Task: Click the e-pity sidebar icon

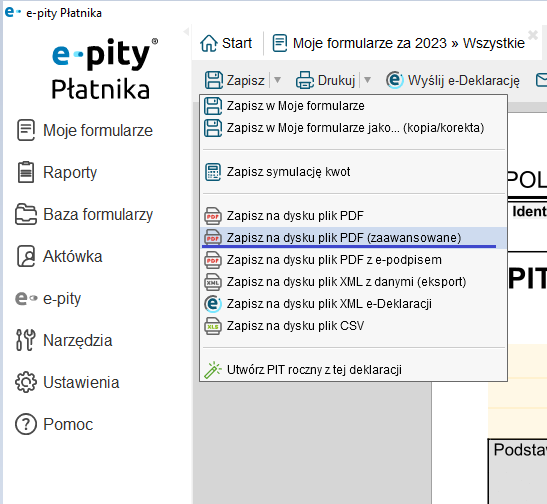Action: (x=26, y=299)
